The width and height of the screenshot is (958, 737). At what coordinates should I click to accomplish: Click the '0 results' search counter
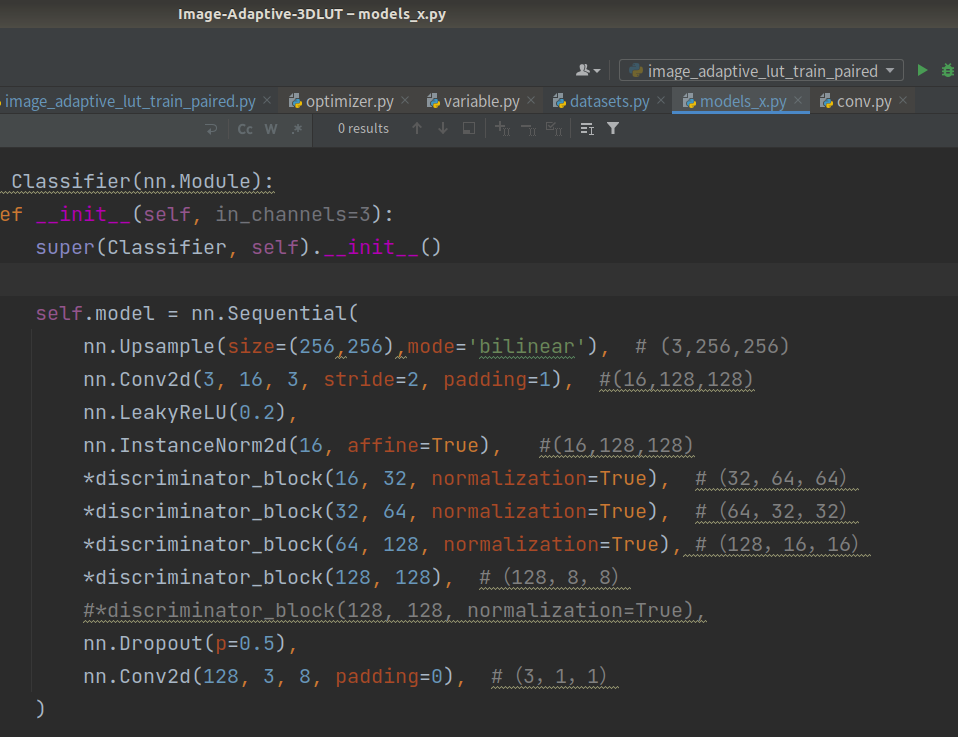[363, 128]
